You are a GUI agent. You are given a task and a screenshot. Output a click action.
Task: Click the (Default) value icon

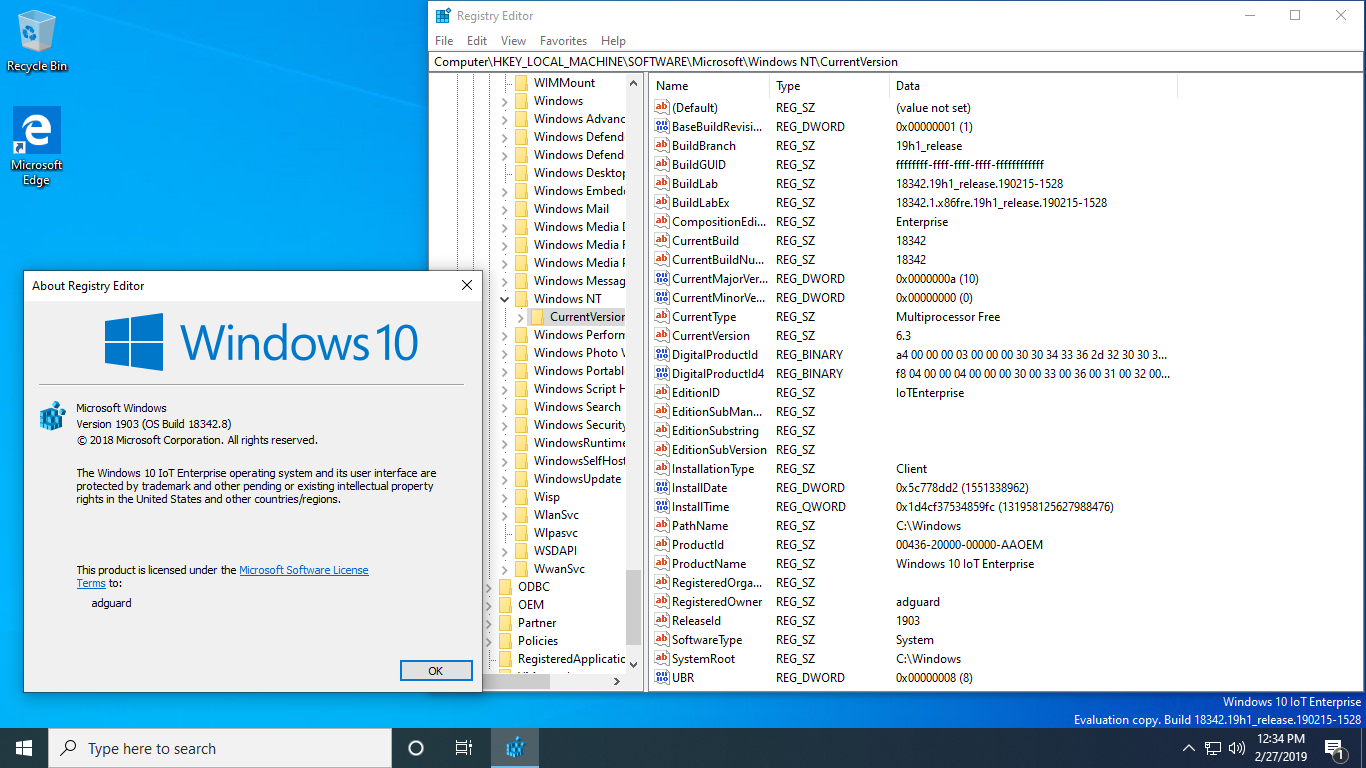click(662, 108)
